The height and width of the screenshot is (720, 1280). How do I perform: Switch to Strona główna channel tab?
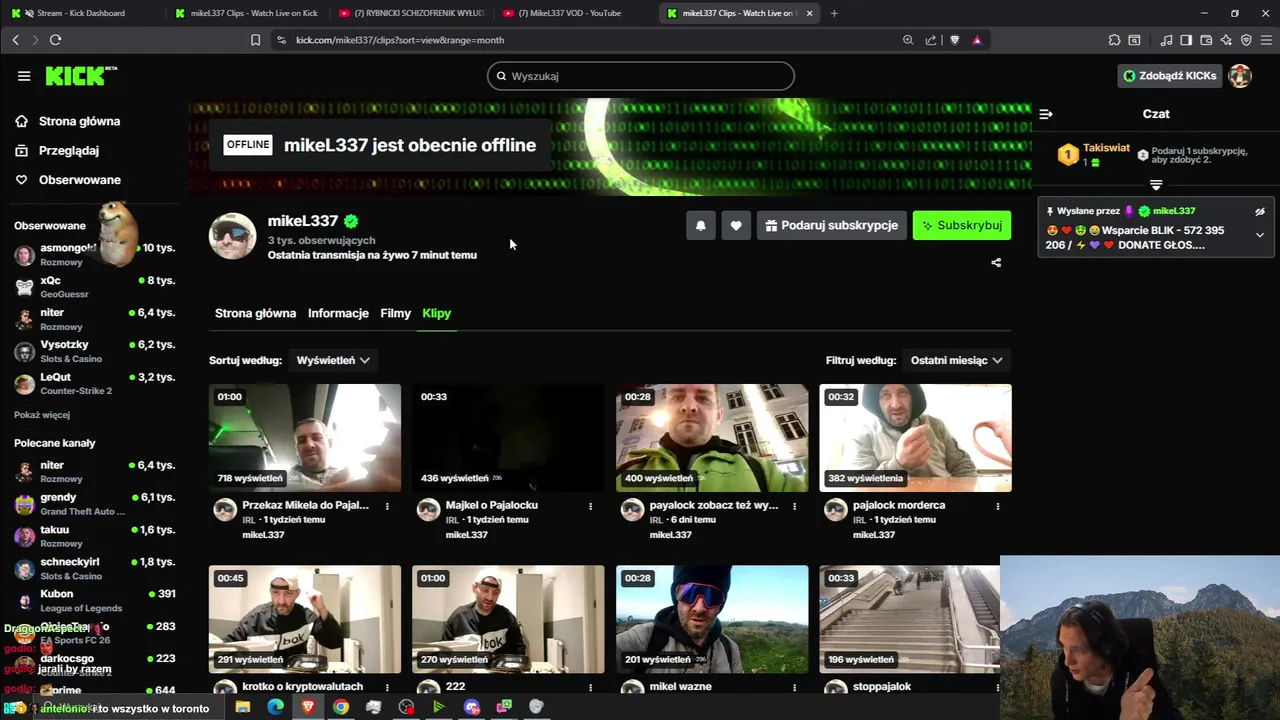tap(255, 313)
